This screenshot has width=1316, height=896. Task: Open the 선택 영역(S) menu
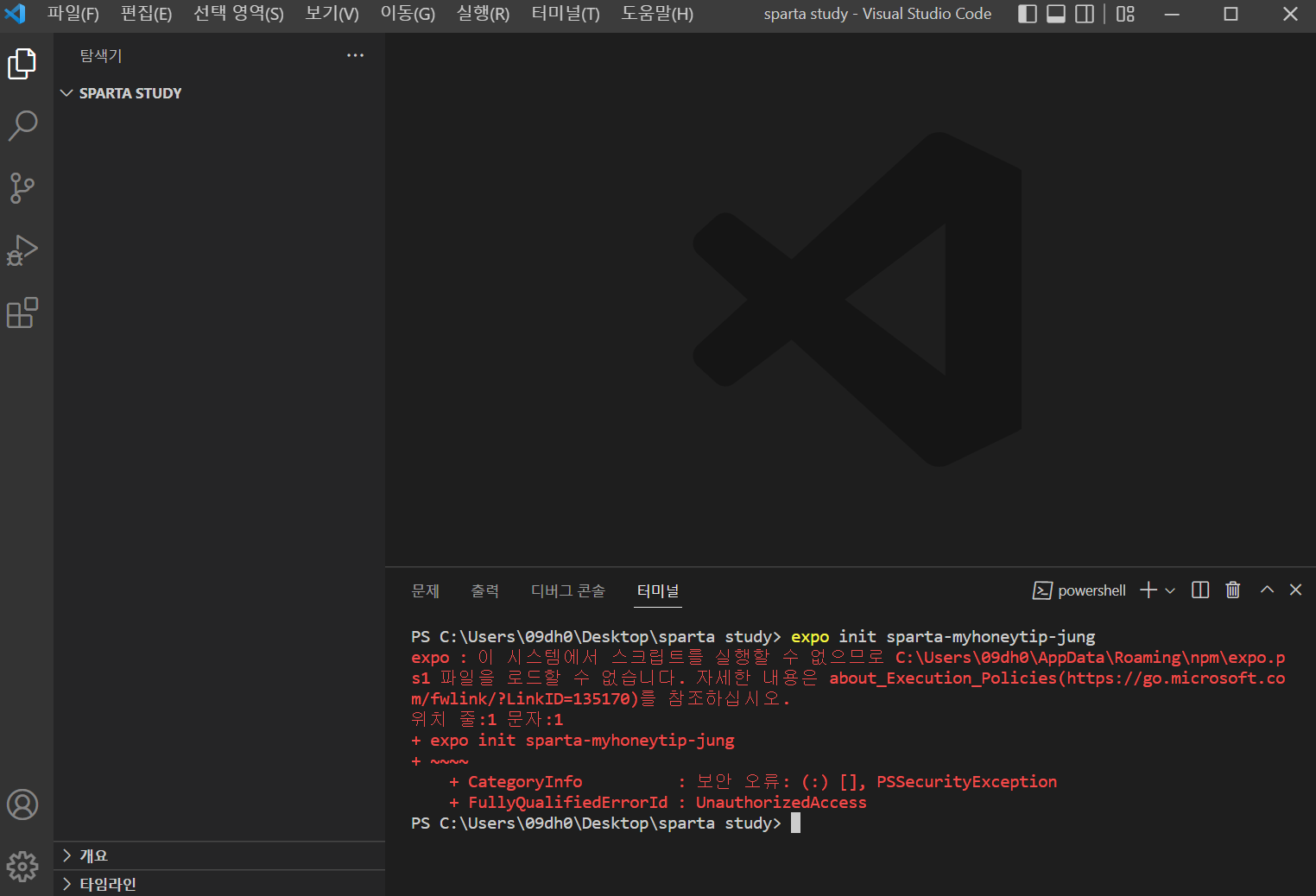pyautogui.click(x=239, y=14)
